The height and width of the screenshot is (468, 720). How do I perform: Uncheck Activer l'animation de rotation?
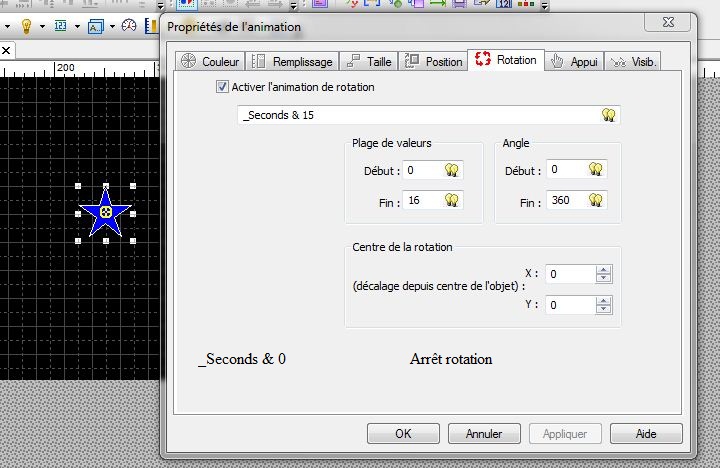[222, 88]
